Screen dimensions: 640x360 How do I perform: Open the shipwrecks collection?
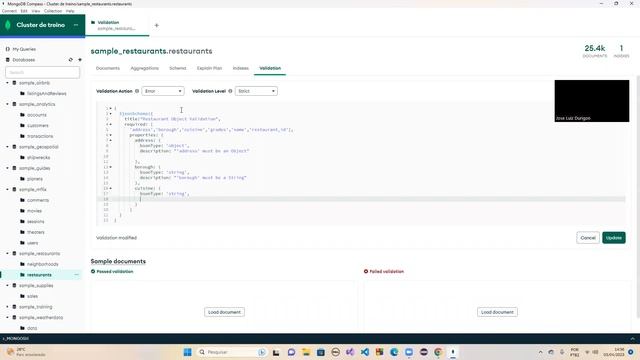point(38,158)
